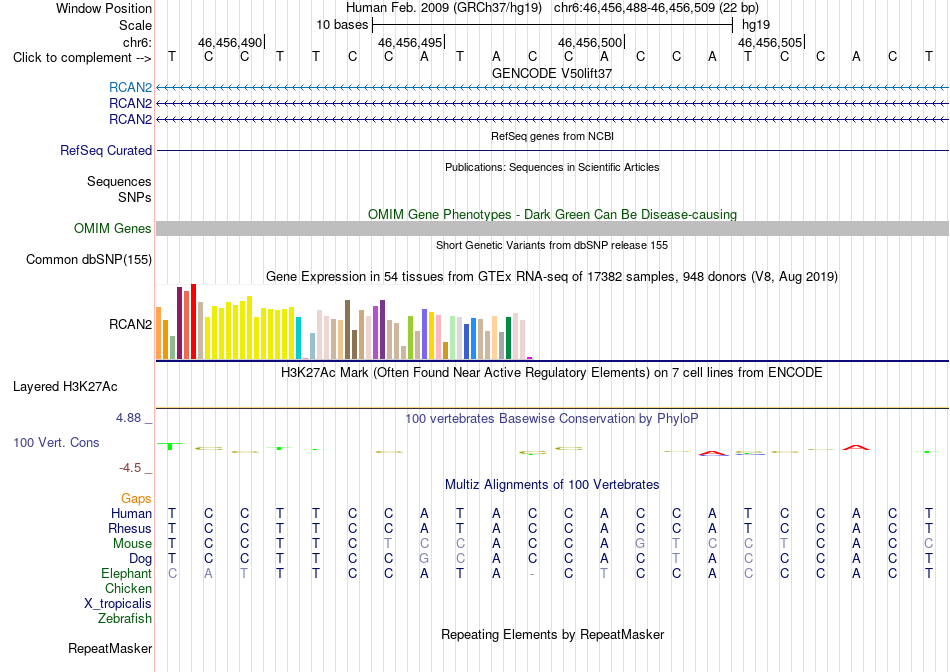Click the cyan bar in GTEx expression chart
This screenshot has width=950, height=672.
point(298,338)
